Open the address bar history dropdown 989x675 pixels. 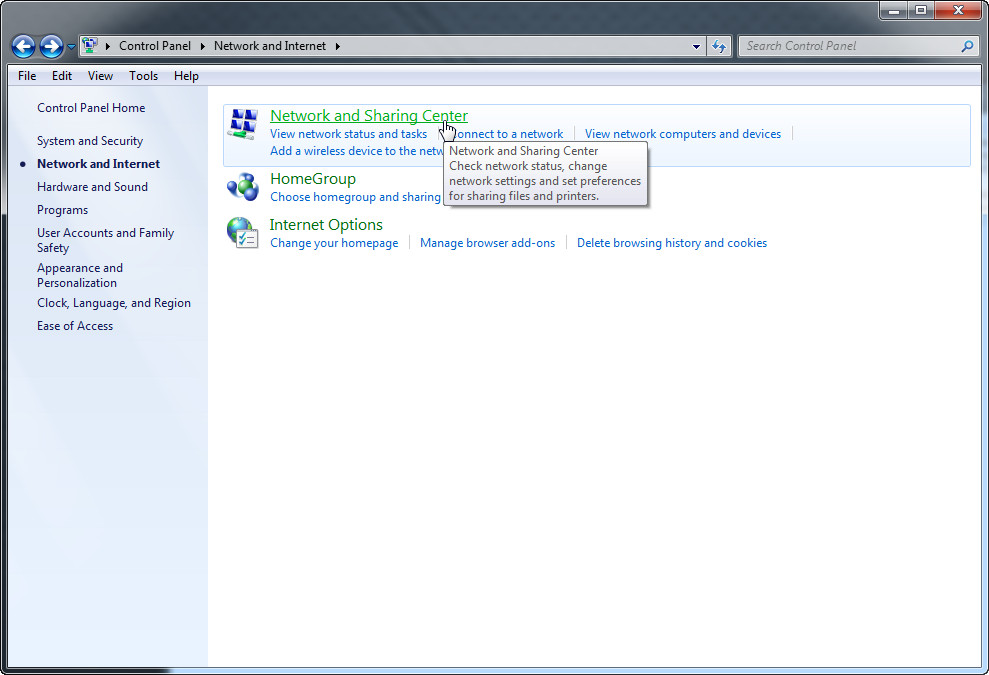[696, 46]
